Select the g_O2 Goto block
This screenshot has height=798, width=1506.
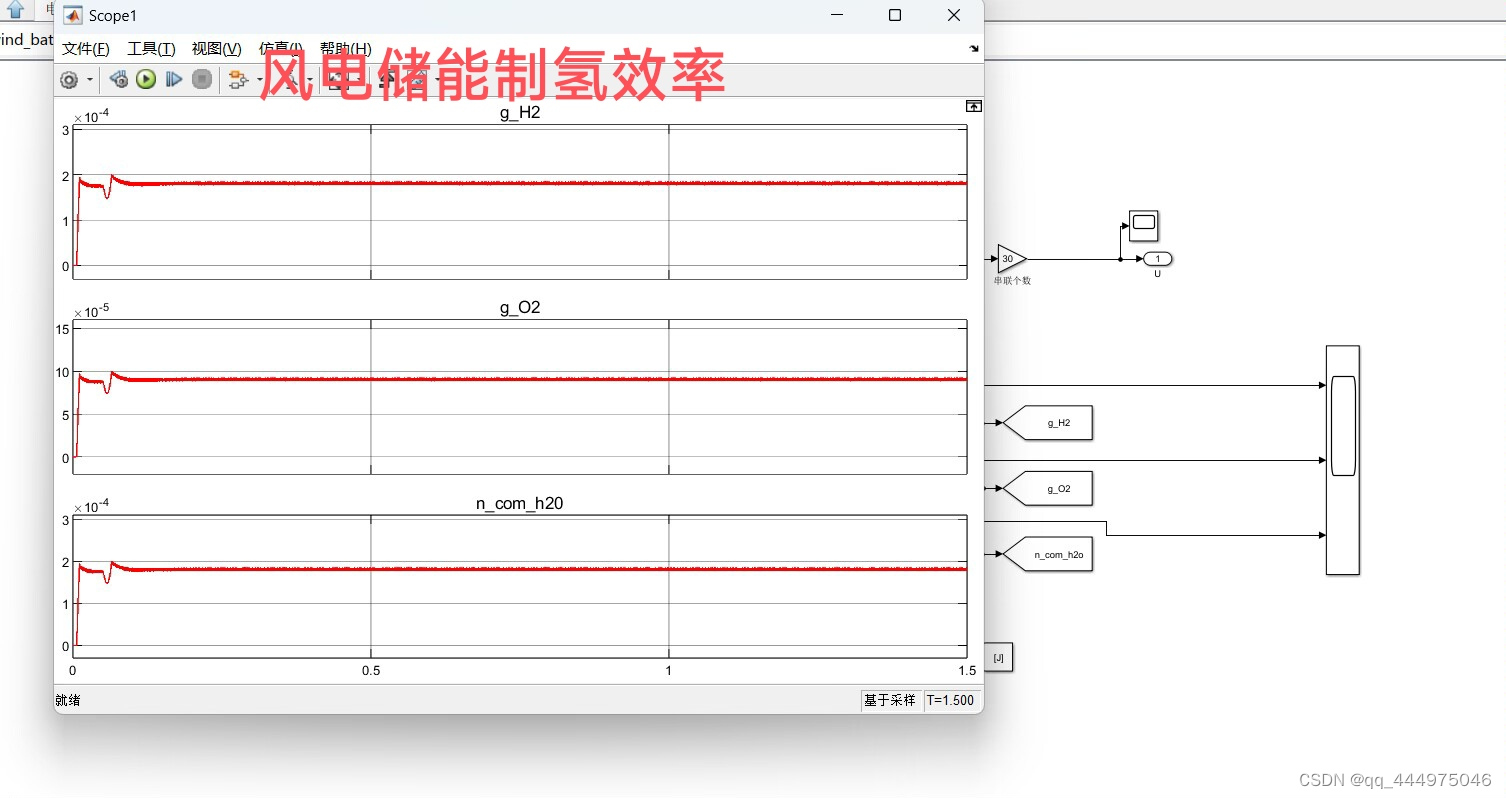click(x=1047, y=489)
